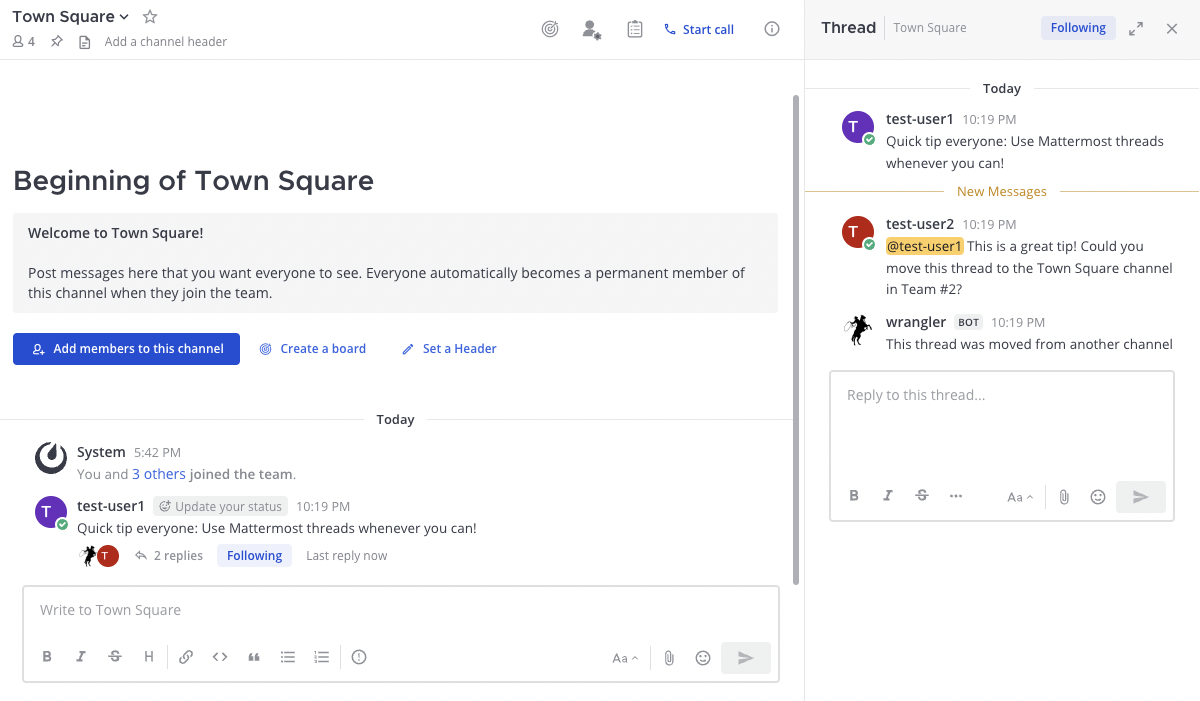The height and width of the screenshot is (701, 1200).
Task: Click the pinned posts pin icon
Action: [x=57, y=42]
